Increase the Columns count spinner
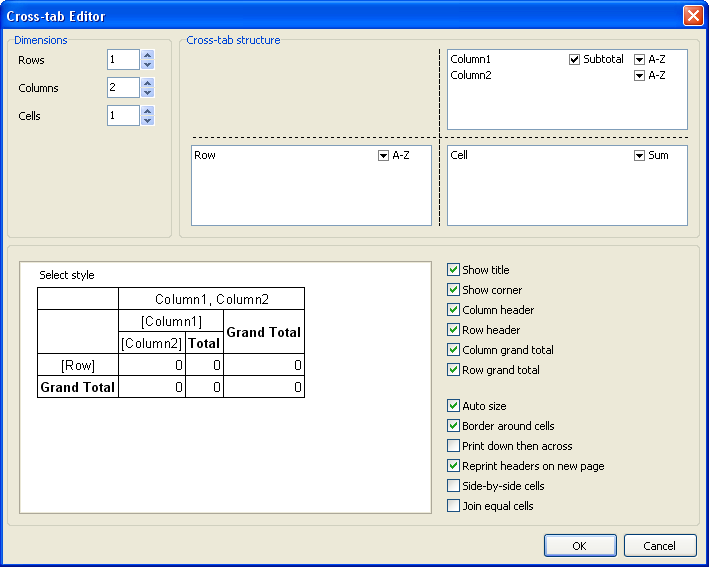Screen dimensions: 709x567 pos(148,84)
